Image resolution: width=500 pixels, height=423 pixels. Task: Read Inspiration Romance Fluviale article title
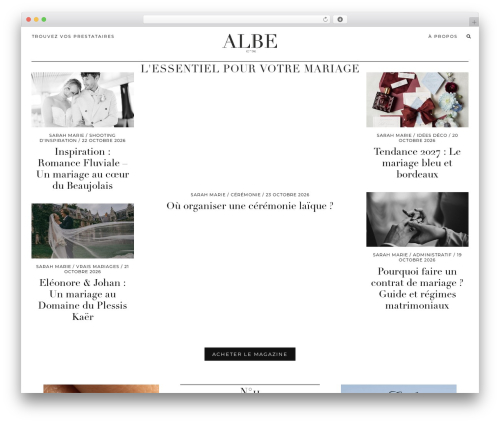[83, 168]
